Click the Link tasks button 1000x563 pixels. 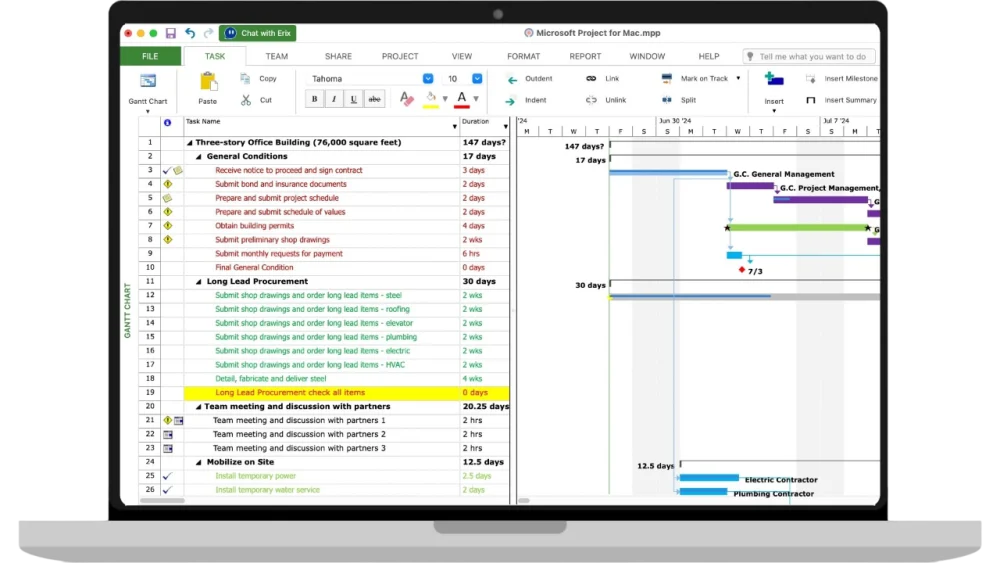pos(603,78)
